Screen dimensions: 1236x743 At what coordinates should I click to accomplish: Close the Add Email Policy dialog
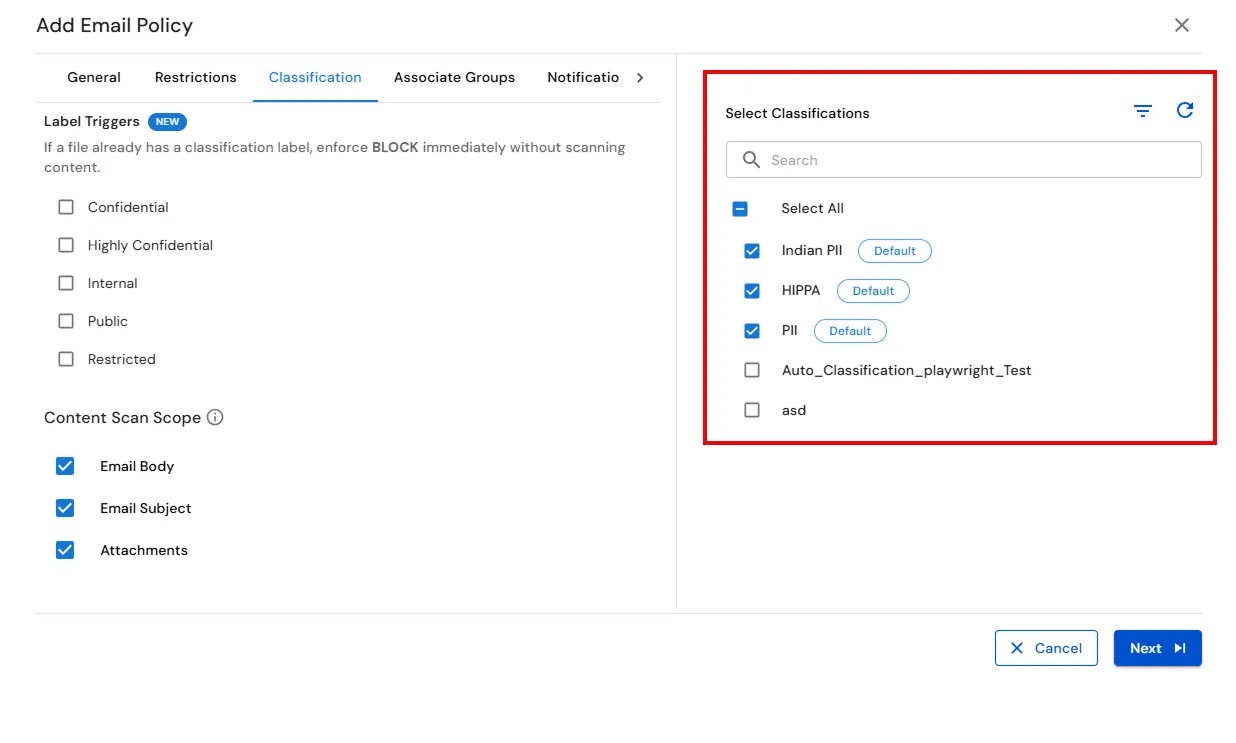coord(1182,25)
